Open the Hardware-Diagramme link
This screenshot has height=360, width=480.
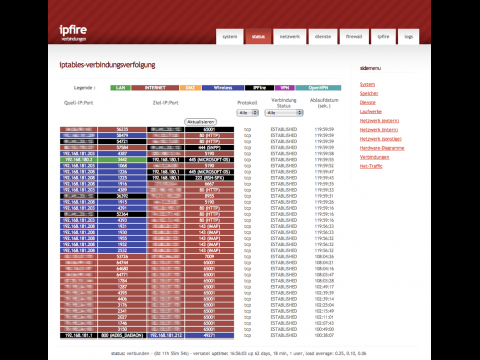click(382, 148)
